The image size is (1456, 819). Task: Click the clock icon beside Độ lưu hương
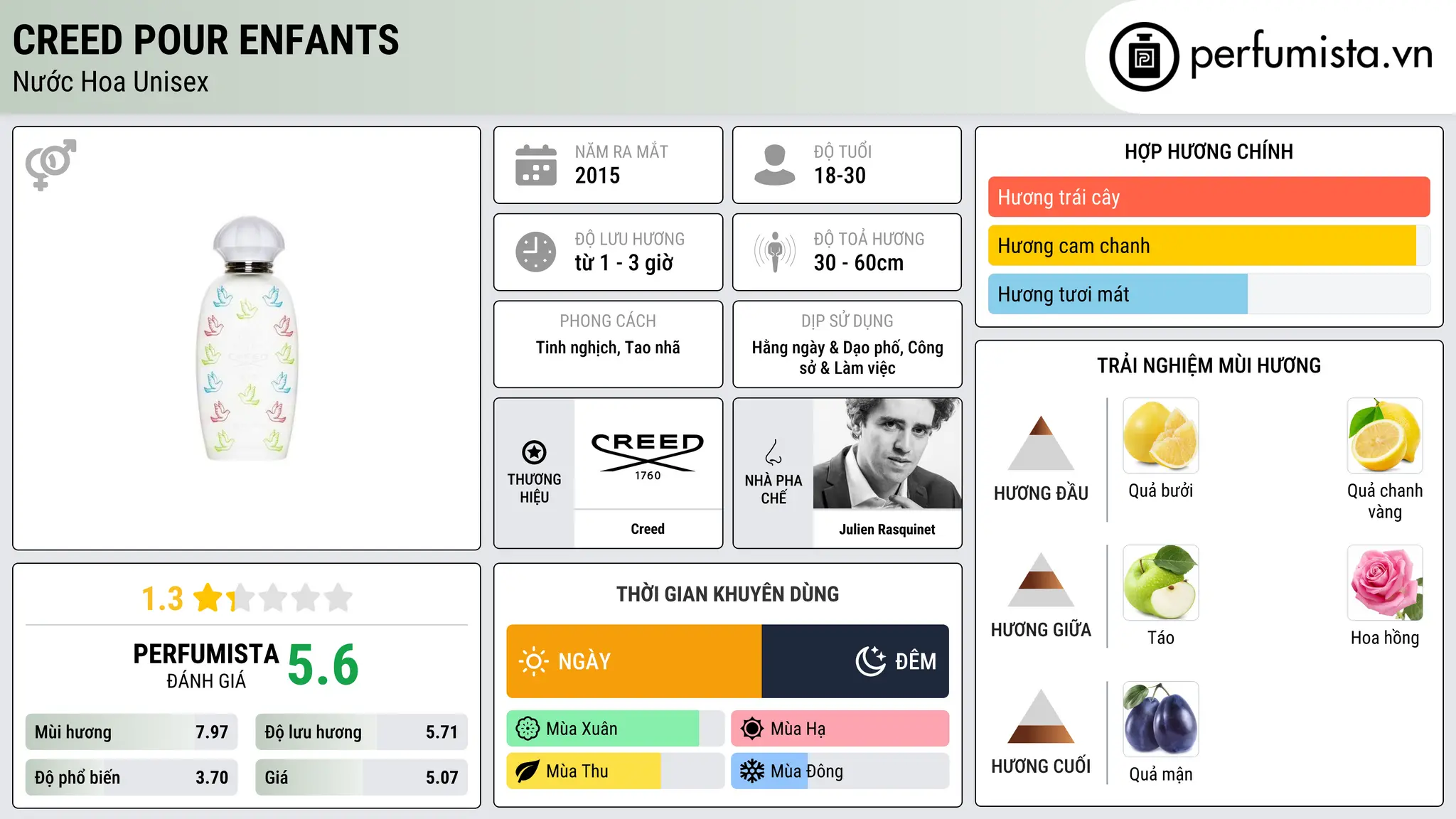click(536, 252)
